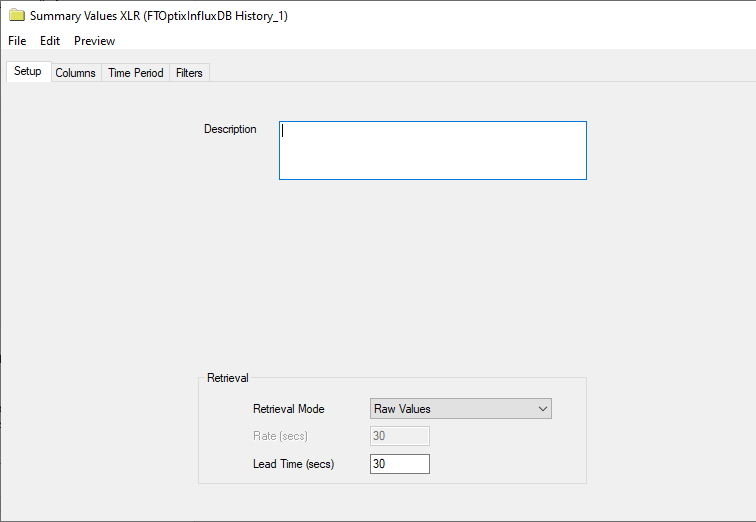This screenshot has height=522, width=756.
Task: Show the Filters tab
Action: pyautogui.click(x=189, y=73)
